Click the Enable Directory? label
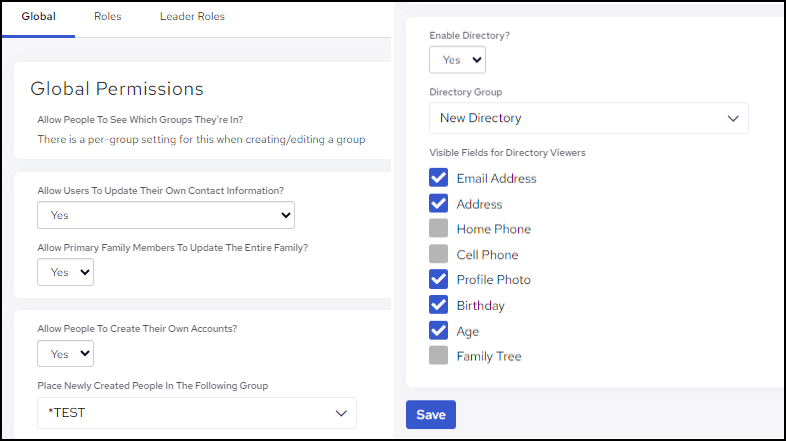786x441 pixels. coord(469,36)
